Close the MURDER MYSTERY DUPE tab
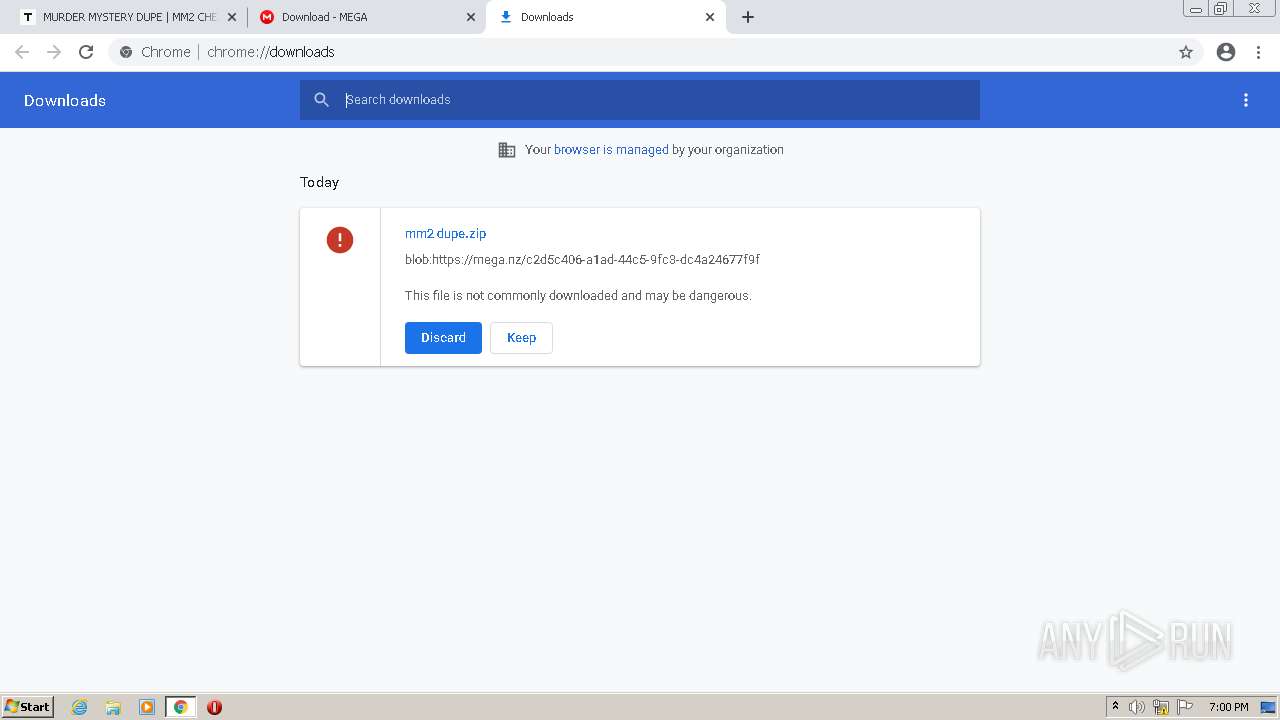This screenshot has width=1280, height=720. point(233,17)
